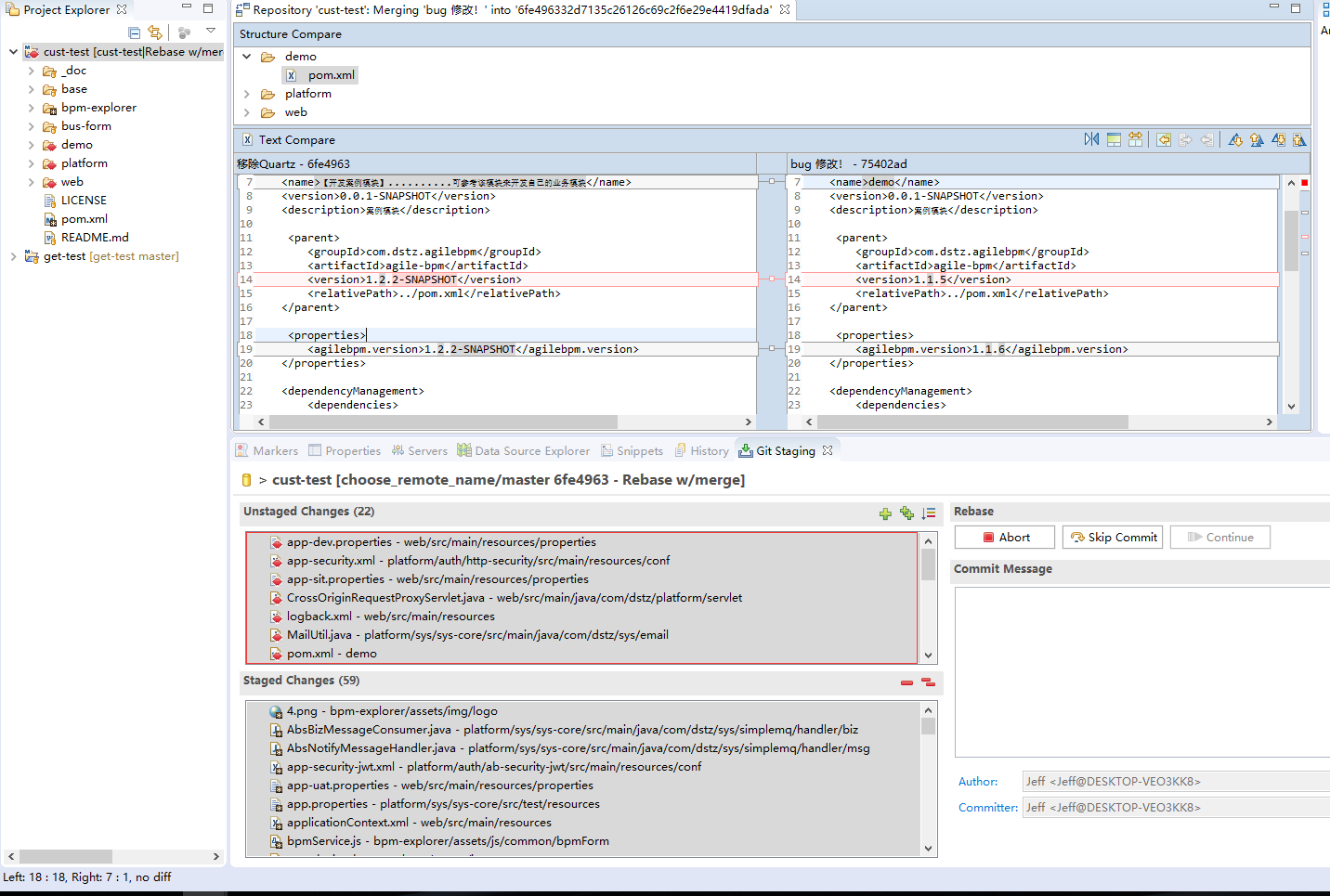The width and height of the screenshot is (1330, 896).
Task: Open the History tab
Action: 701,450
